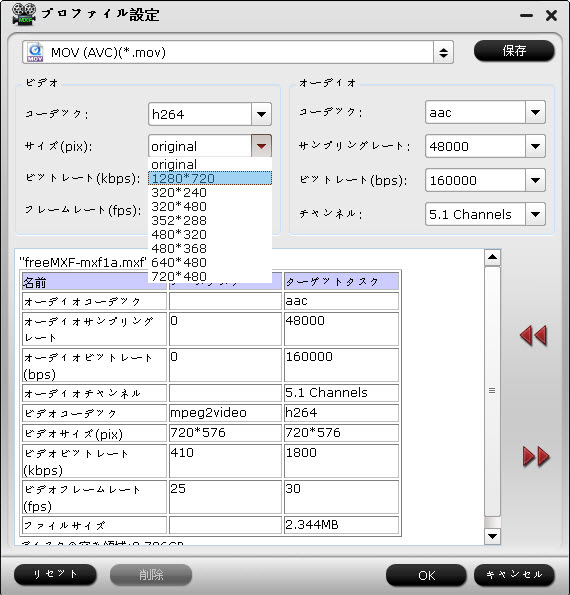
Task: Click the scrollbar down arrow
Action: [x=493, y=536]
